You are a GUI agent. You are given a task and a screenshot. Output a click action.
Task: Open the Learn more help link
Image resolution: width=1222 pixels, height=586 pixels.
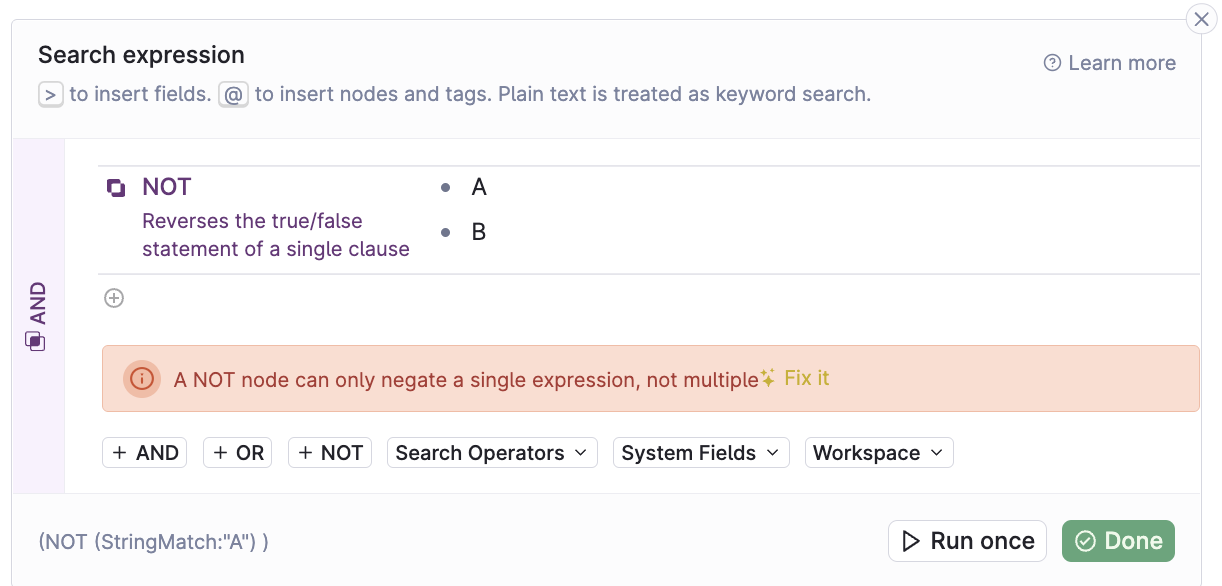point(1110,63)
